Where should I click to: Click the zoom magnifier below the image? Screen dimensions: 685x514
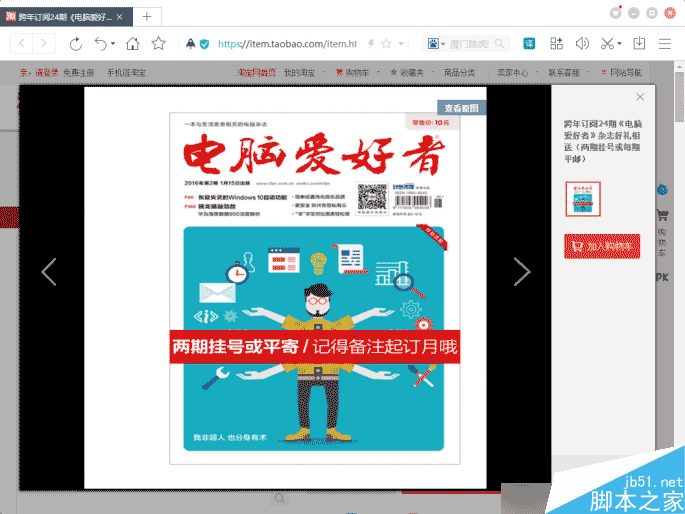pos(279,498)
